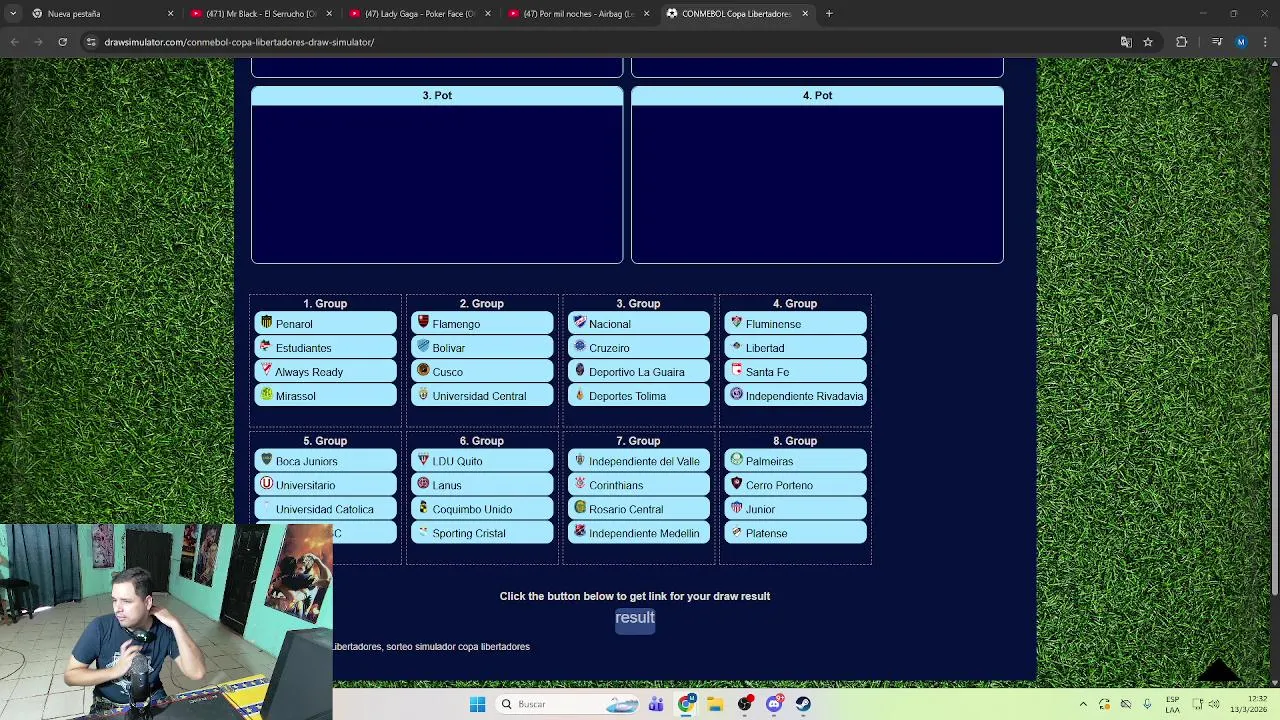Click the Coquimbo Unido crest icon
1280x720 pixels.
click(x=423, y=508)
